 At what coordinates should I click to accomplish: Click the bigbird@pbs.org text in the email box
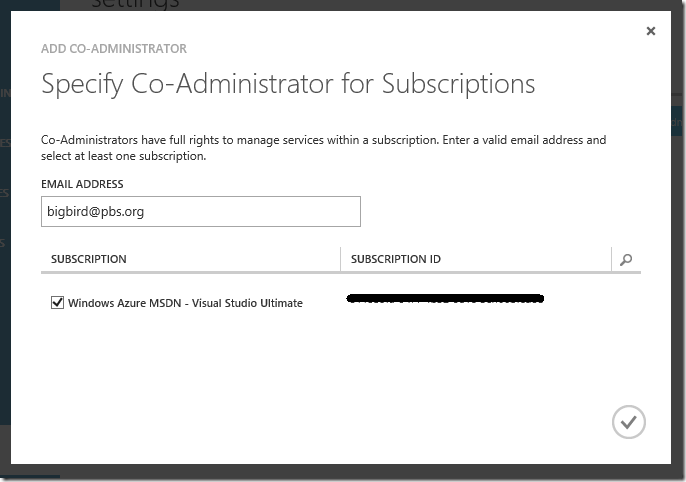click(x=95, y=212)
